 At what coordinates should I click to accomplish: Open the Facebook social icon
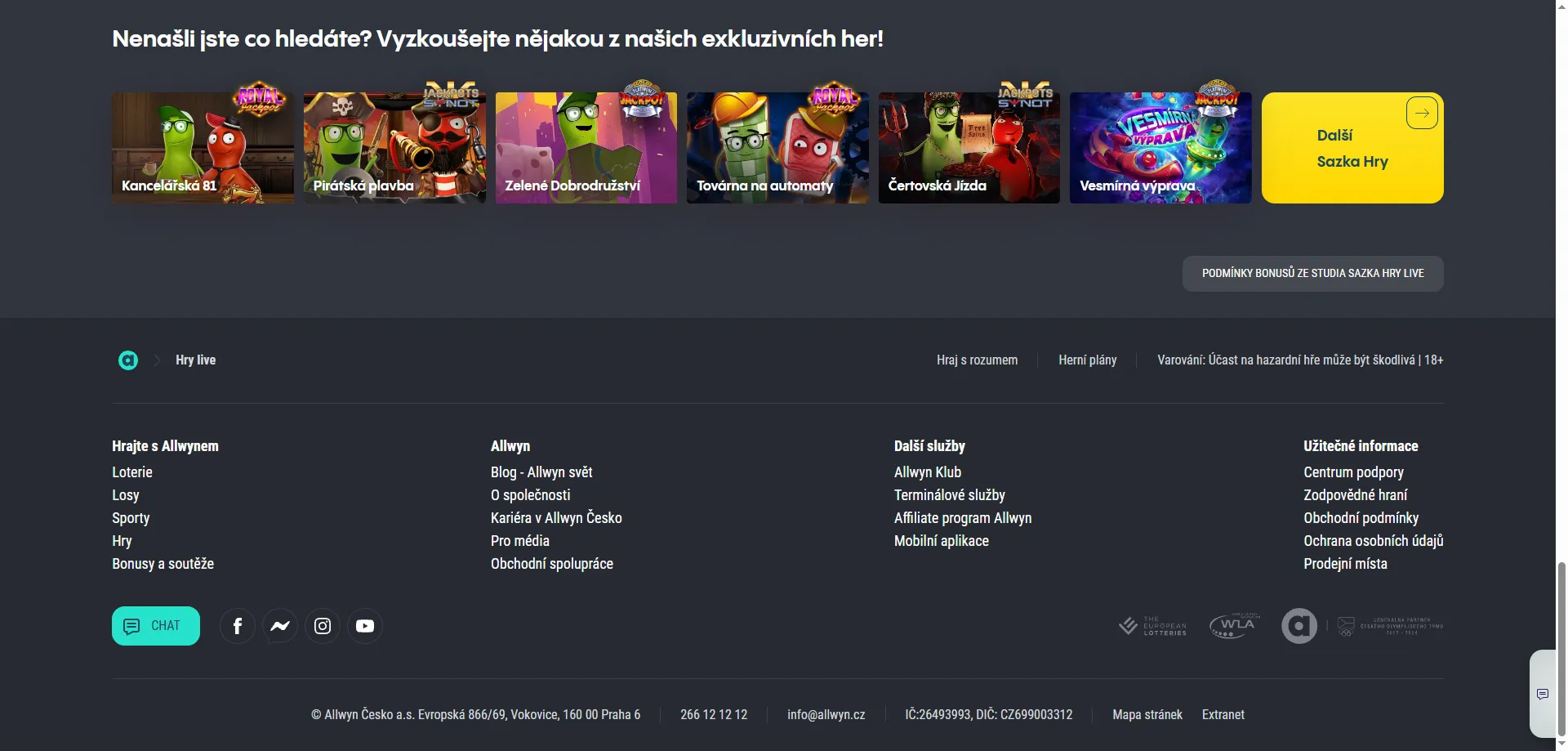point(238,626)
